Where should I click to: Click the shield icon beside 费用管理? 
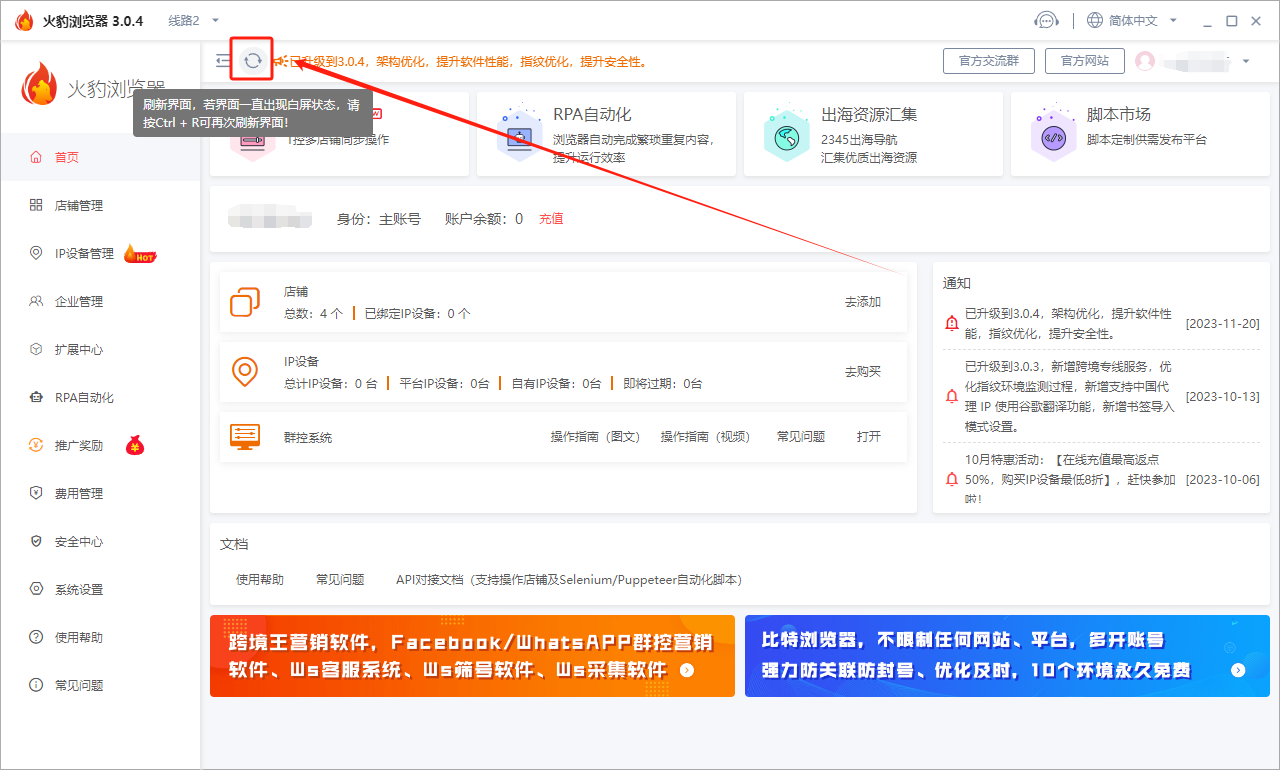(36, 493)
